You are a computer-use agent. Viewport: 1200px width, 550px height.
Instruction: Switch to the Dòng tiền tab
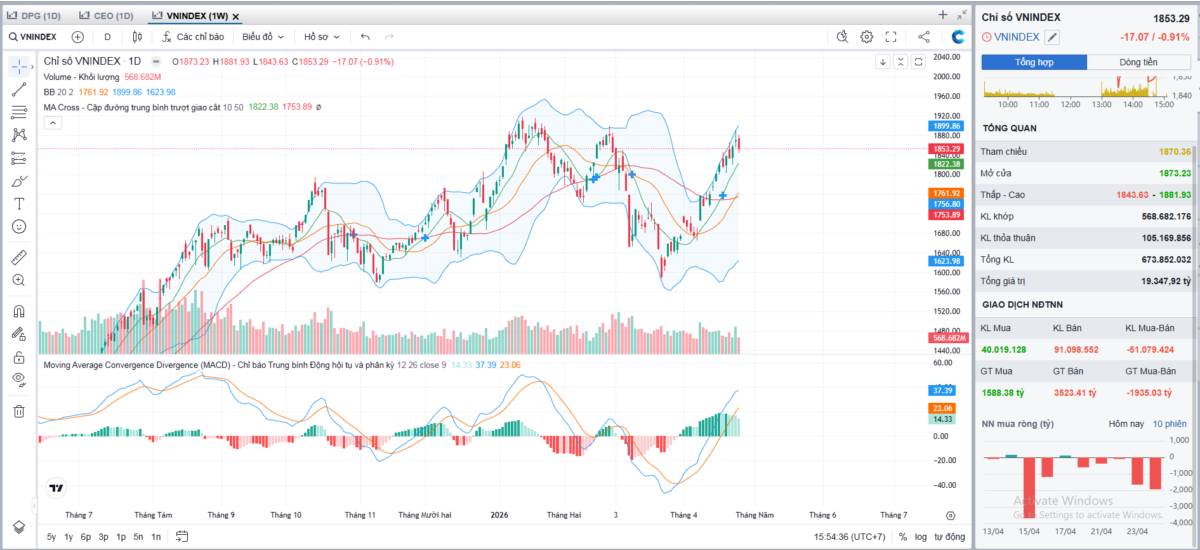(1138, 62)
